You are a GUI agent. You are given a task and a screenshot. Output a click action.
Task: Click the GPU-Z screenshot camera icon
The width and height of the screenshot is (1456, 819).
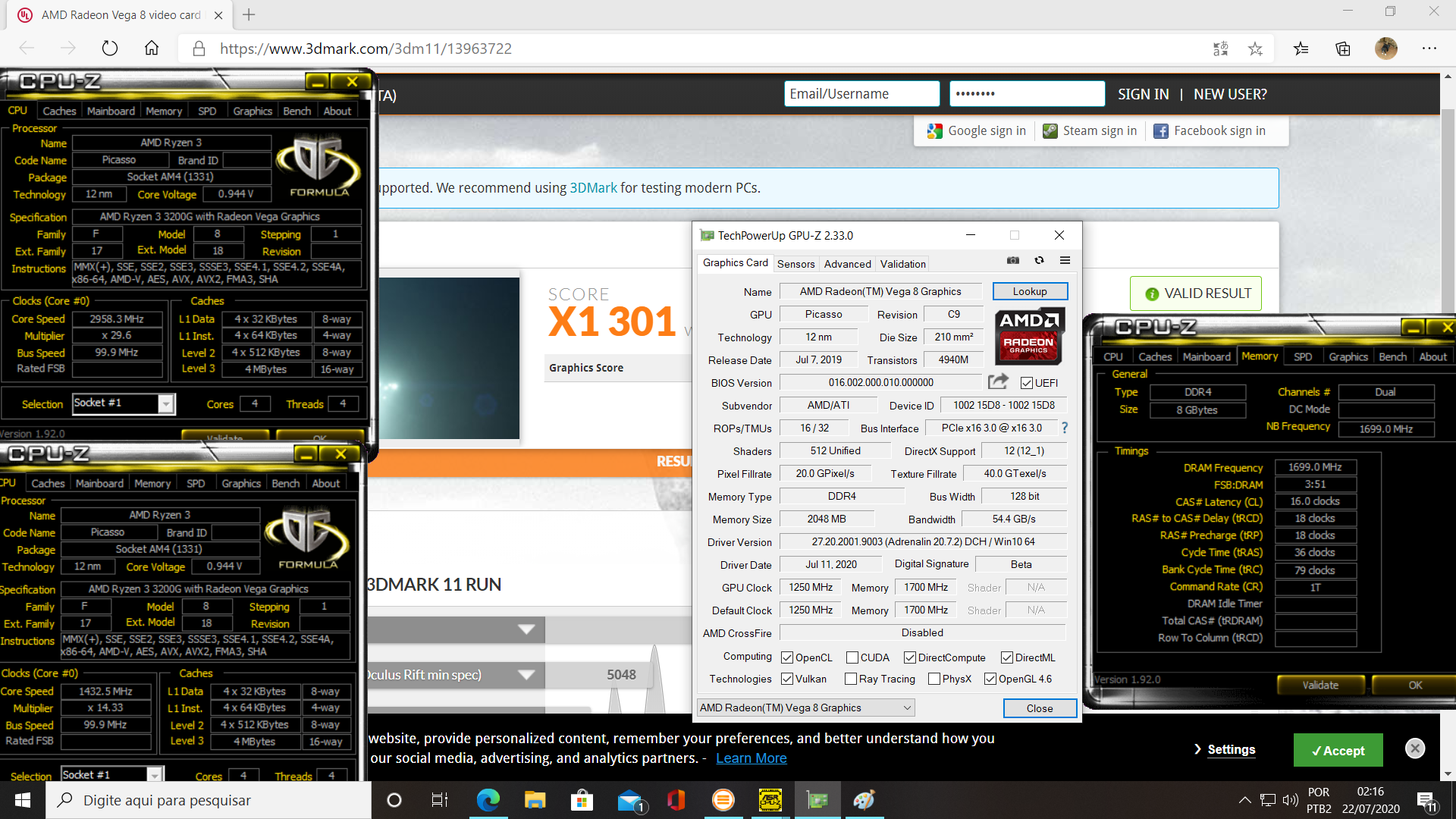tap(1013, 261)
